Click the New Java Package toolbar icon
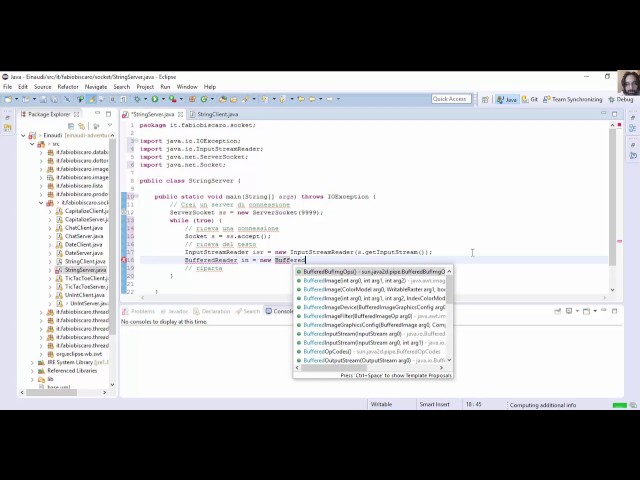The height and width of the screenshot is (480, 640). (192, 99)
